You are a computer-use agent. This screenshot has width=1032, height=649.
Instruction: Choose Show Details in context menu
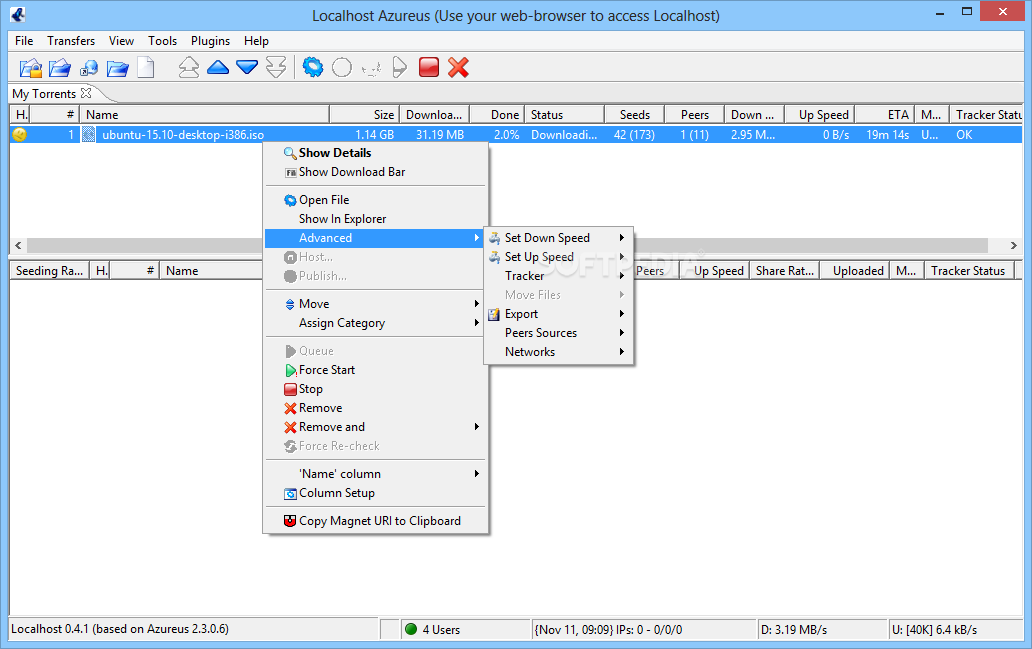[376, 153]
